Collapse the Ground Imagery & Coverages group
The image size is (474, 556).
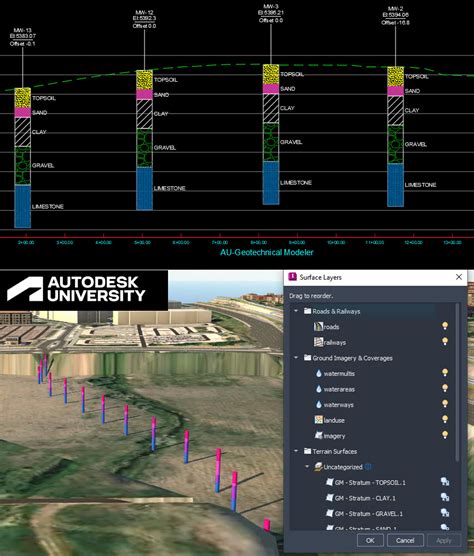pos(296,357)
